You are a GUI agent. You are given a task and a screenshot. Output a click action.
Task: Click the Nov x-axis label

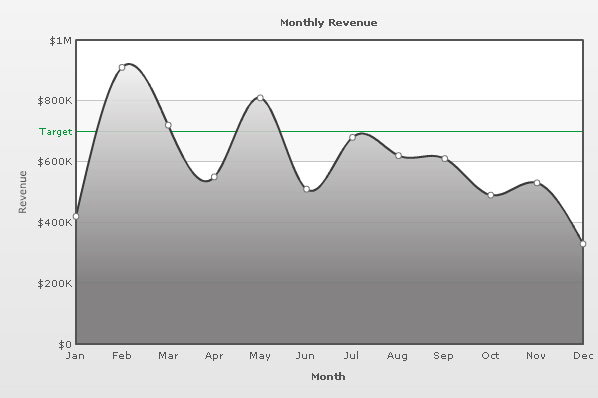click(x=536, y=356)
